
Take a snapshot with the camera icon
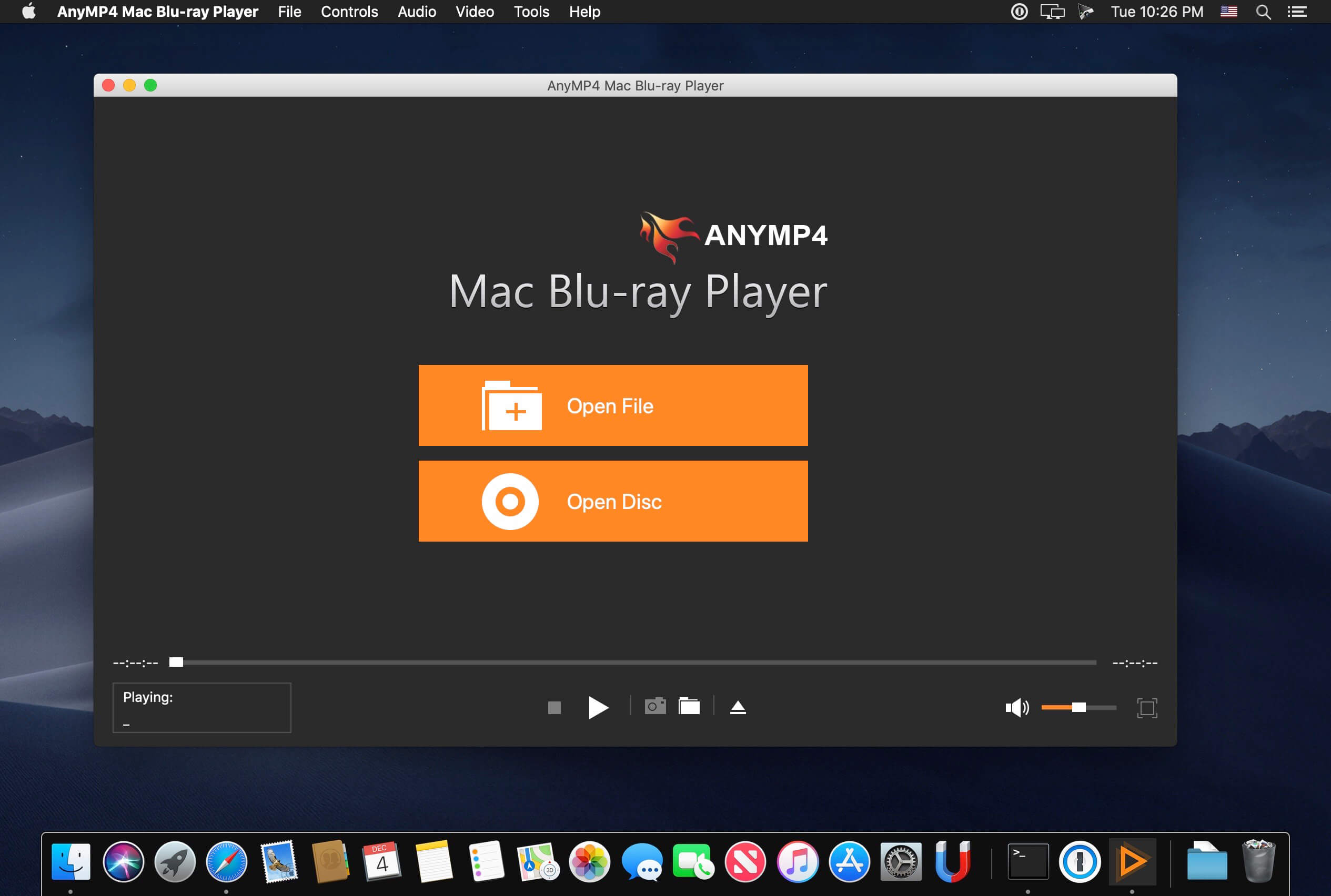[x=655, y=707]
